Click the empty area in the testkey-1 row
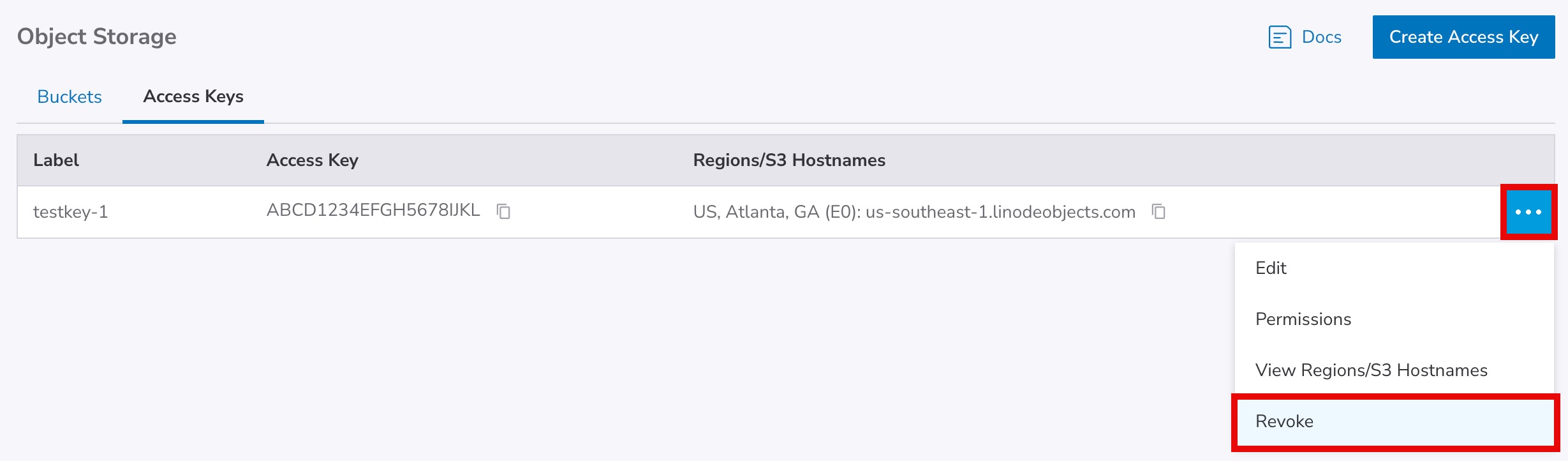The image size is (1568, 461). coord(1327,212)
